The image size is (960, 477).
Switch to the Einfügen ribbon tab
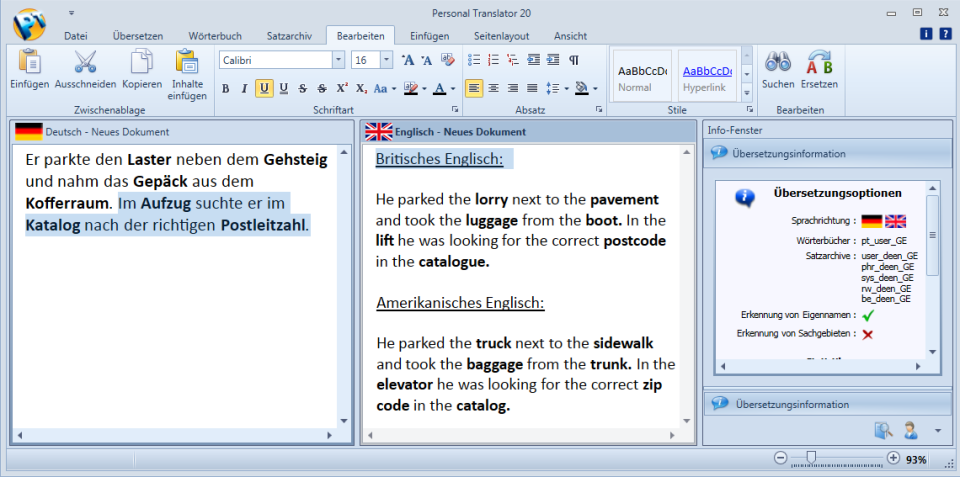(x=429, y=36)
